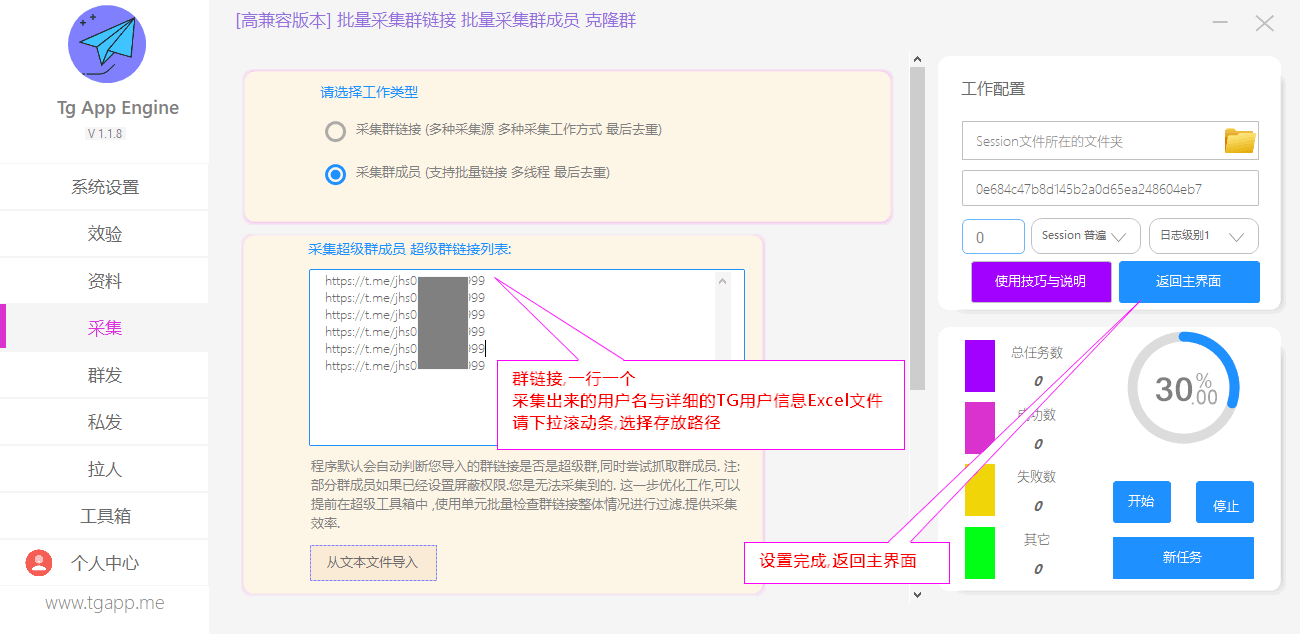Open the 系统设置 menu item

105,187
